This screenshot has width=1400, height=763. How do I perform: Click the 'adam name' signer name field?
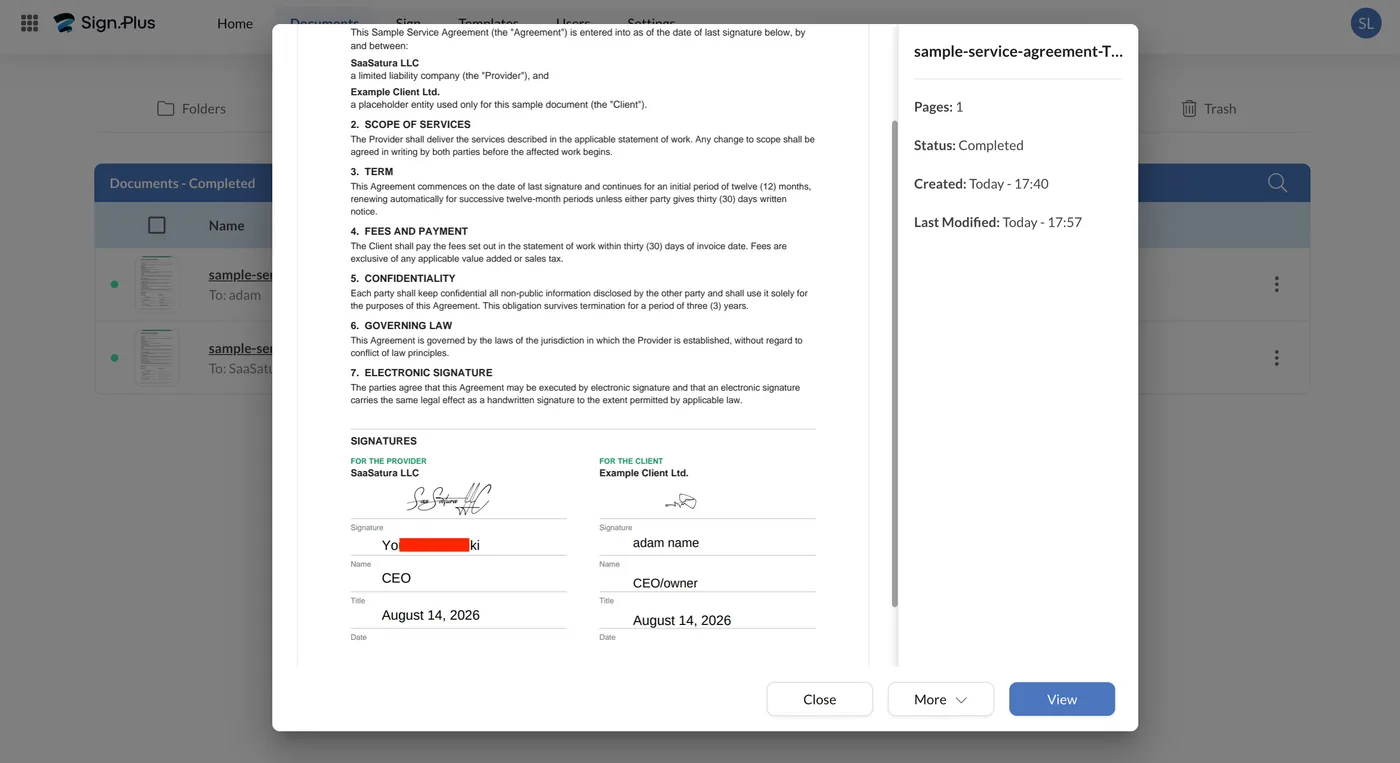point(666,543)
